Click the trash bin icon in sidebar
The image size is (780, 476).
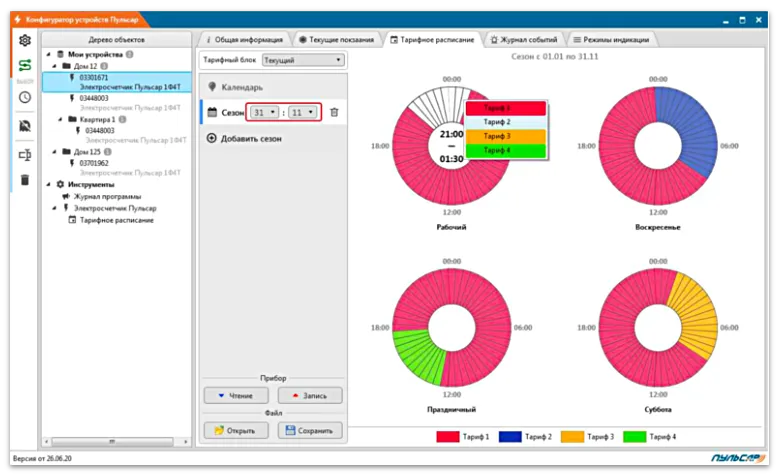pyautogui.click(x=25, y=180)
